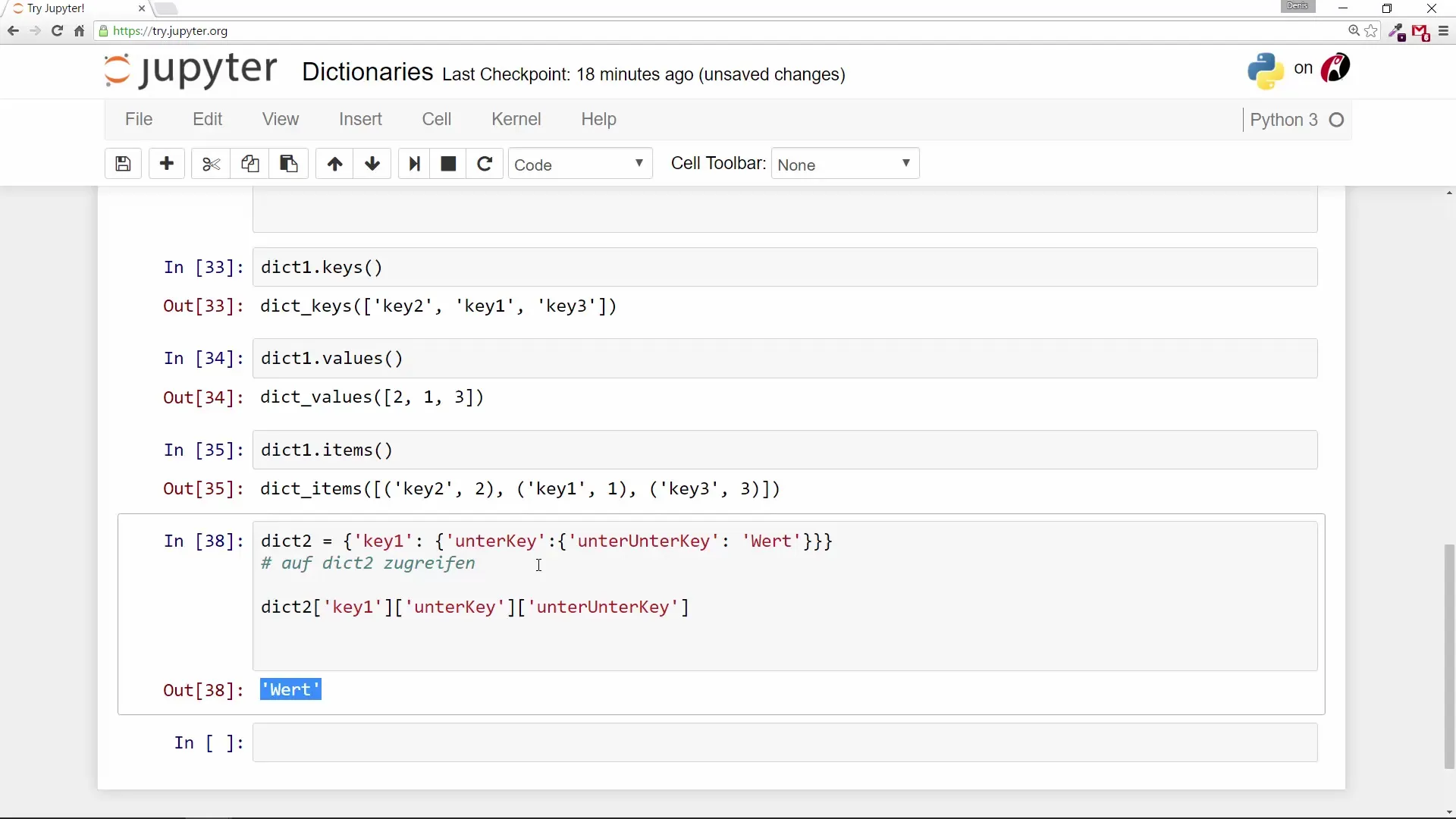Click scrollbar down arrow at bottom
This screenshot has width=1456, height=819.
[1449, 813]
